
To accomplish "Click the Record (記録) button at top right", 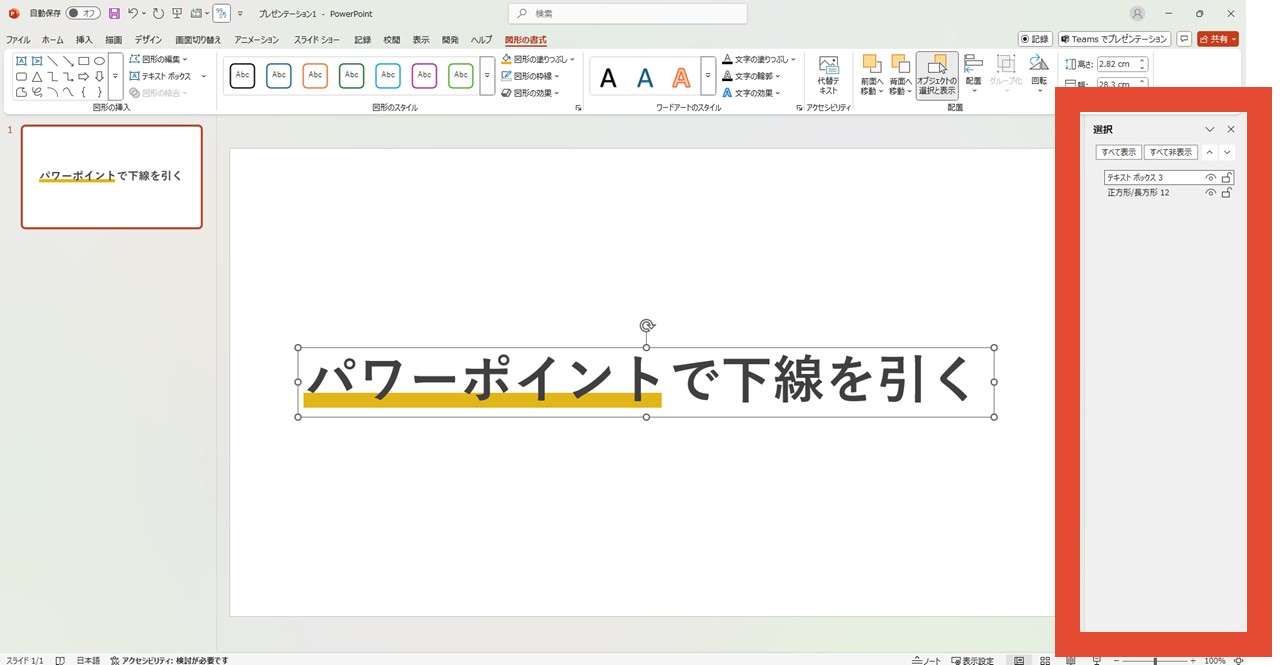I will pos(1035,39).
